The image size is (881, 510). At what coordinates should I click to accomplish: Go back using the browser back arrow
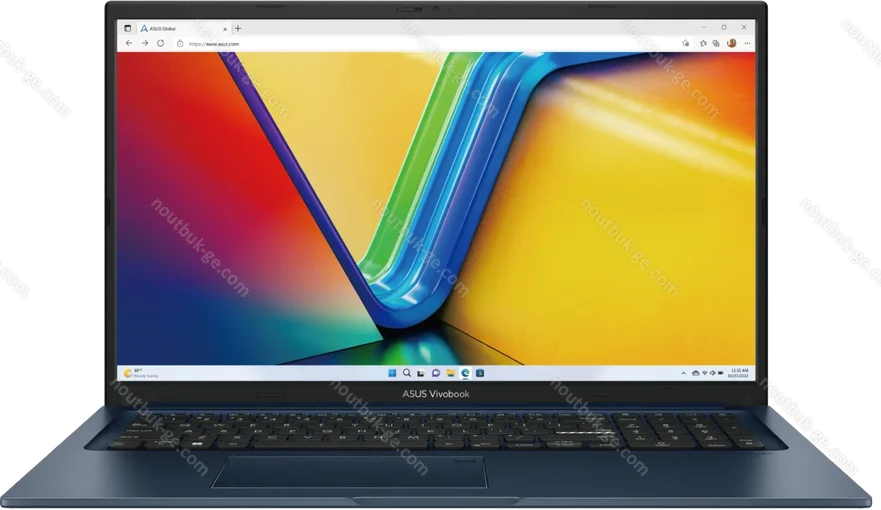click(129, 43)
